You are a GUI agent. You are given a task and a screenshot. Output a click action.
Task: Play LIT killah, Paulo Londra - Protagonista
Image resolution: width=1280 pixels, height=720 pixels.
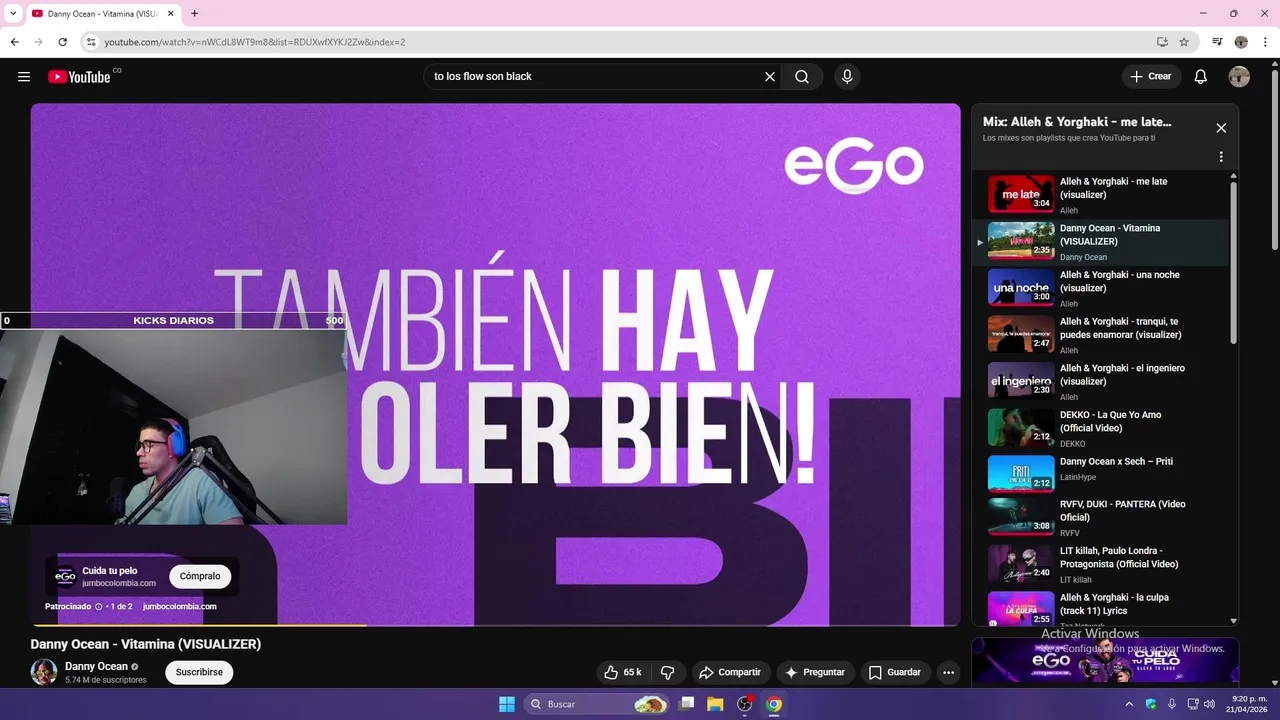(x=1100, y=564)
